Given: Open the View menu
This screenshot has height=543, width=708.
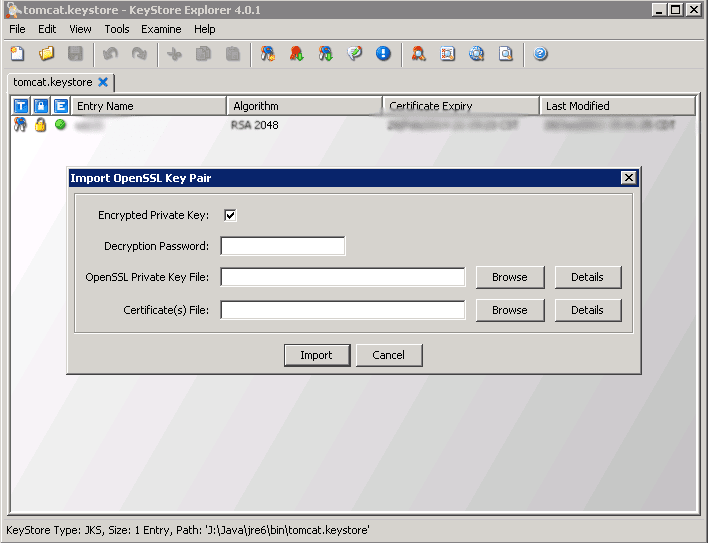Looking at the screenshot, I should click(x=80, y=29).
